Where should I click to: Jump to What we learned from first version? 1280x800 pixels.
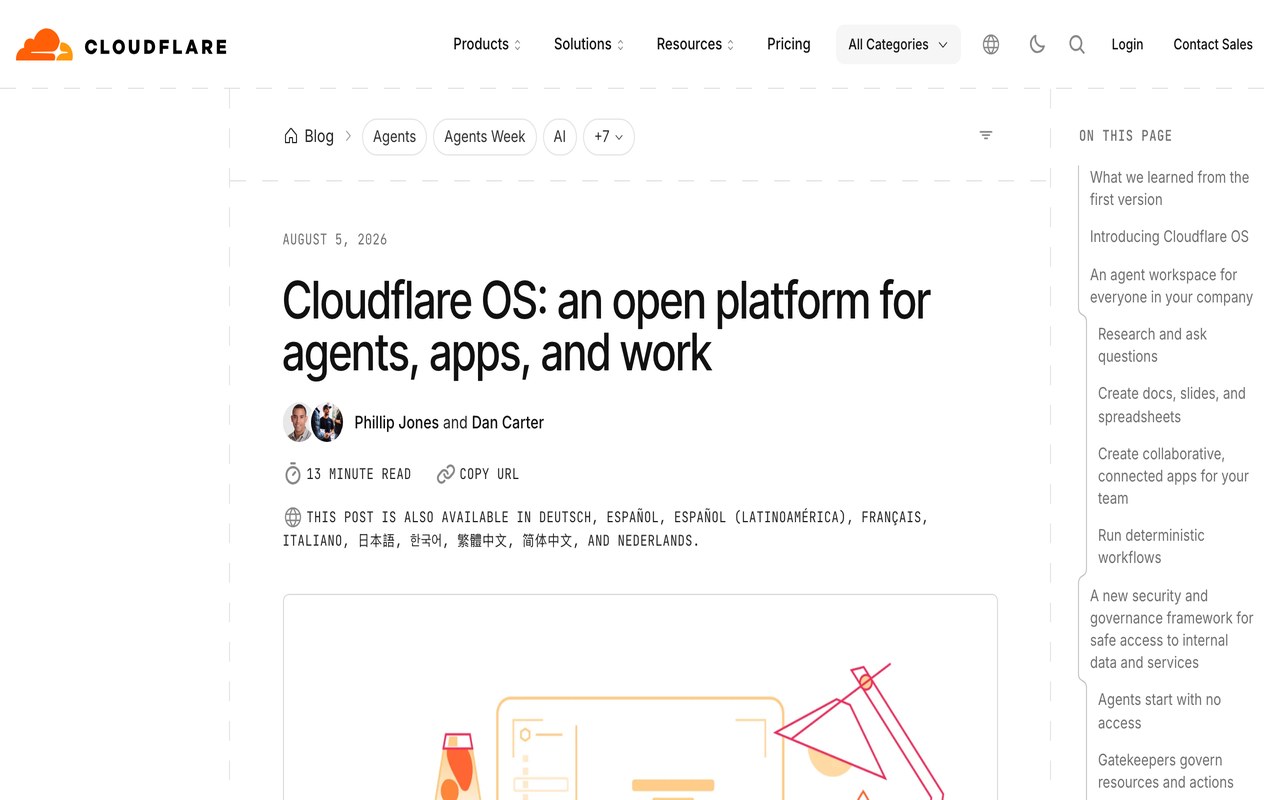pyautogui.click(x=1169, y=188)
